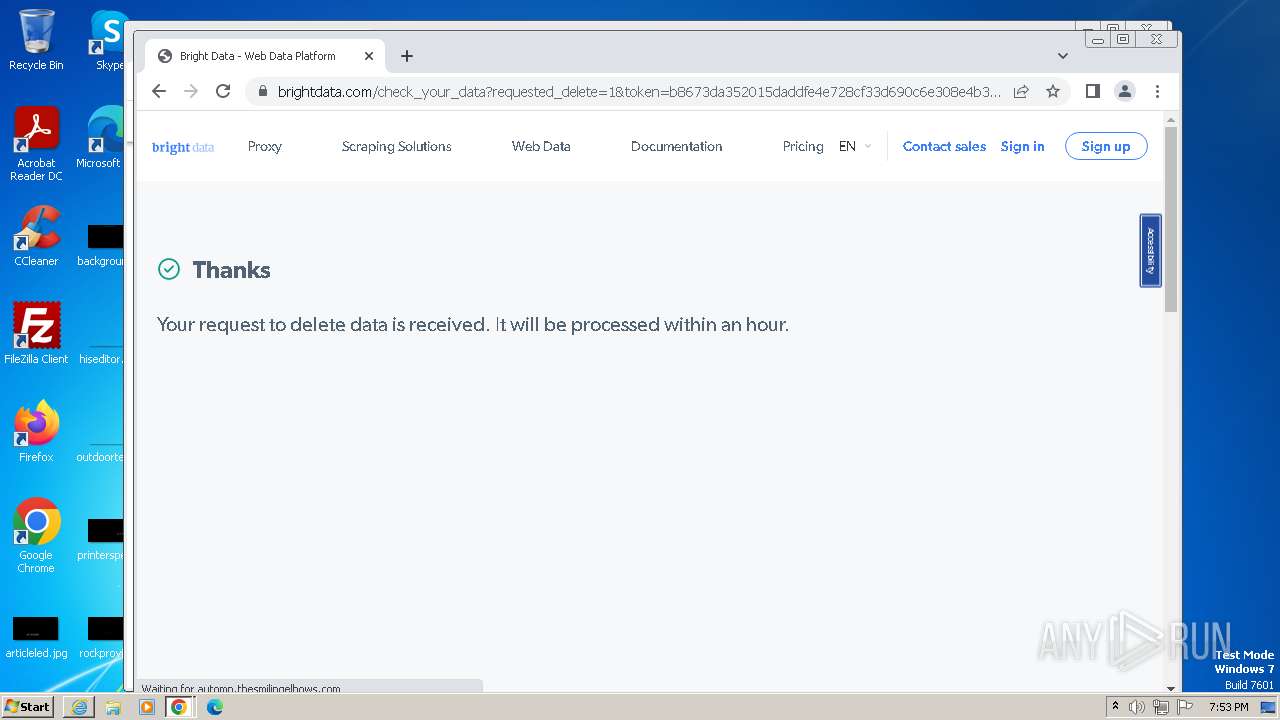
Task: Expand the EN language dropdown
Action: tap(855, 146)
